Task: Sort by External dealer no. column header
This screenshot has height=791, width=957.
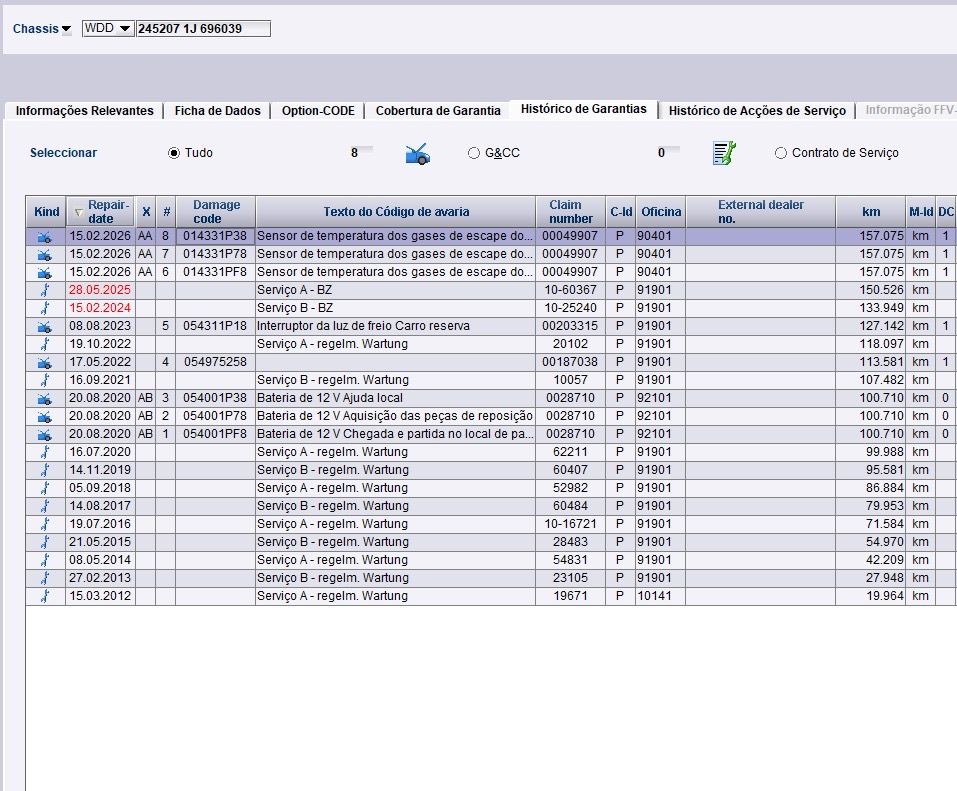Action: click(760, 212)
